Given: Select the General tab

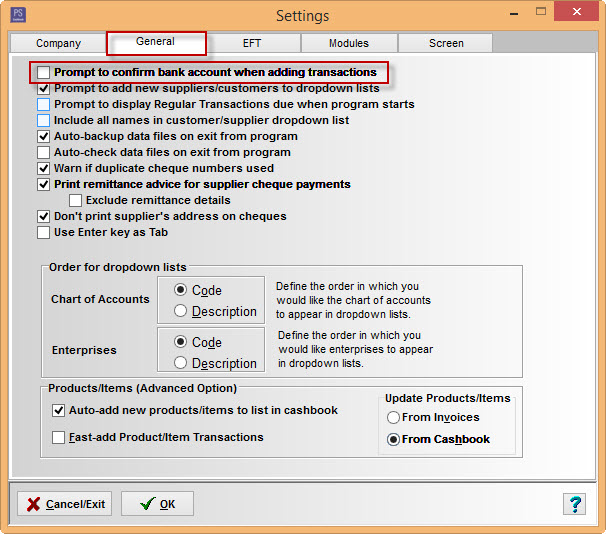Looking at the screenshot, I should [156, 42].
